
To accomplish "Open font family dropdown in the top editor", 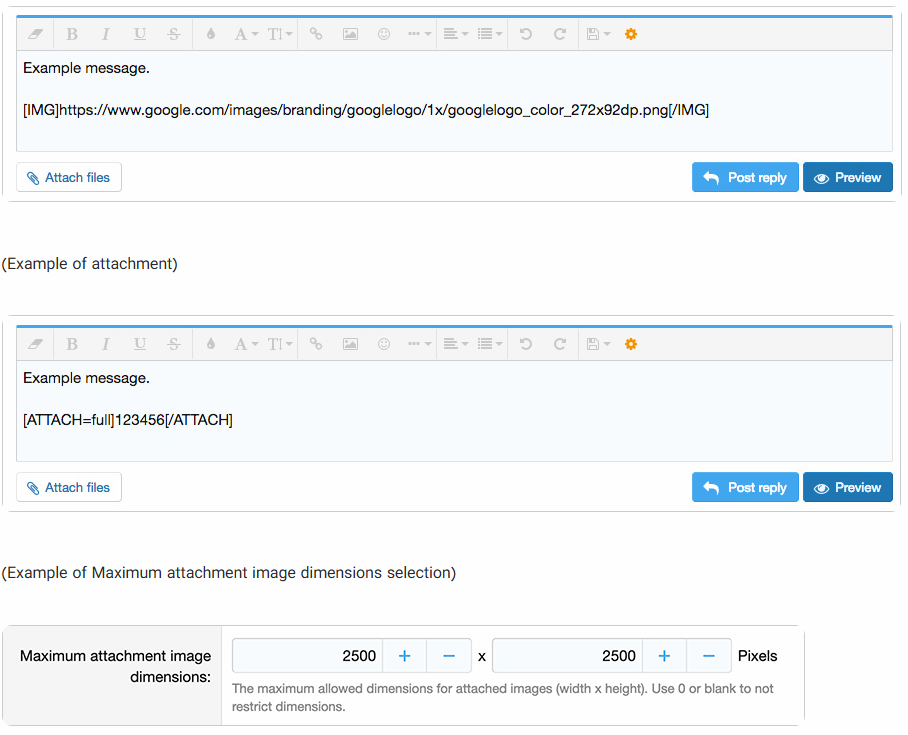I will pos(246,34).
